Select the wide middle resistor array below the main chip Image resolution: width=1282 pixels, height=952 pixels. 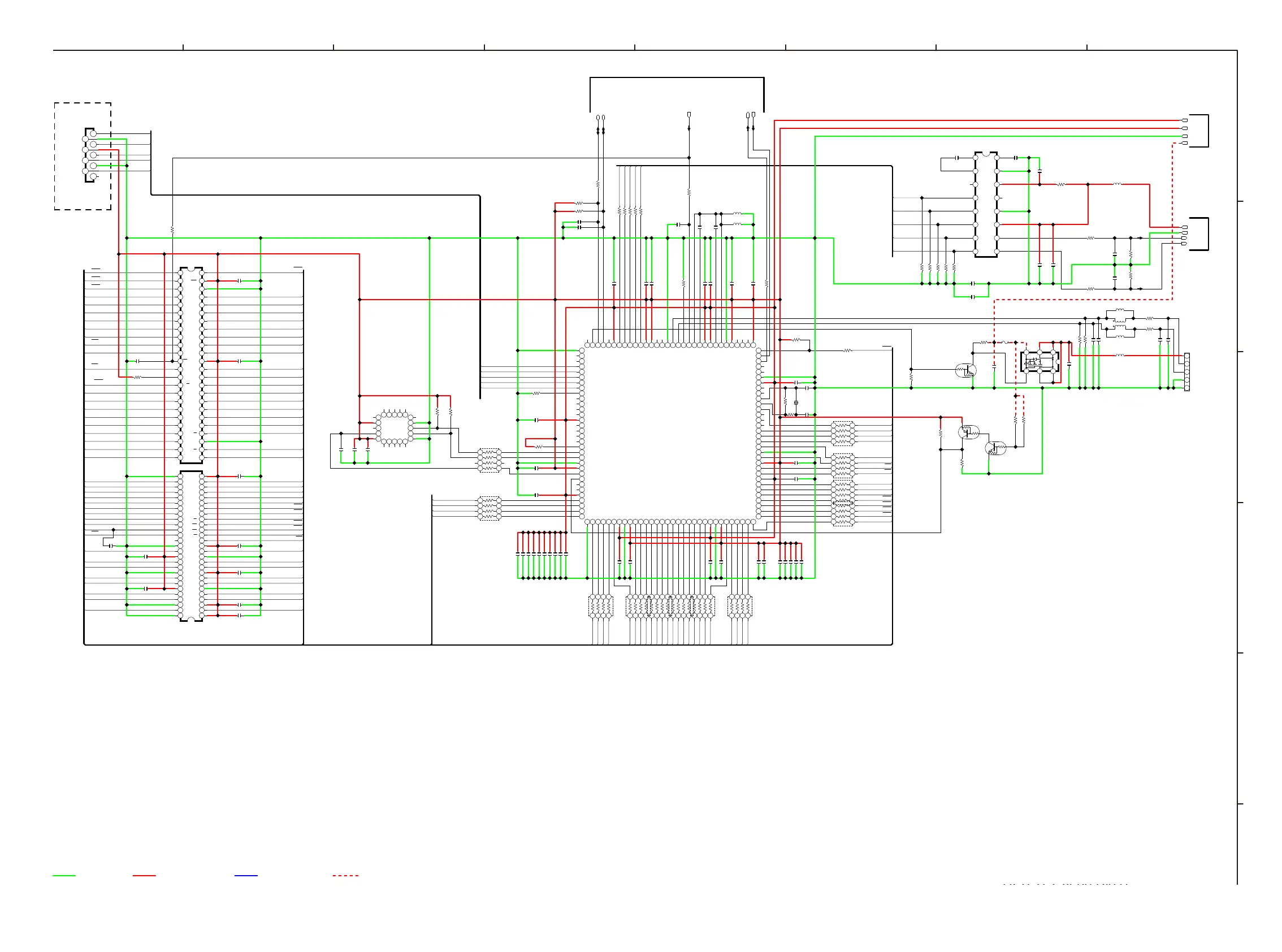[x=670, y=607]
